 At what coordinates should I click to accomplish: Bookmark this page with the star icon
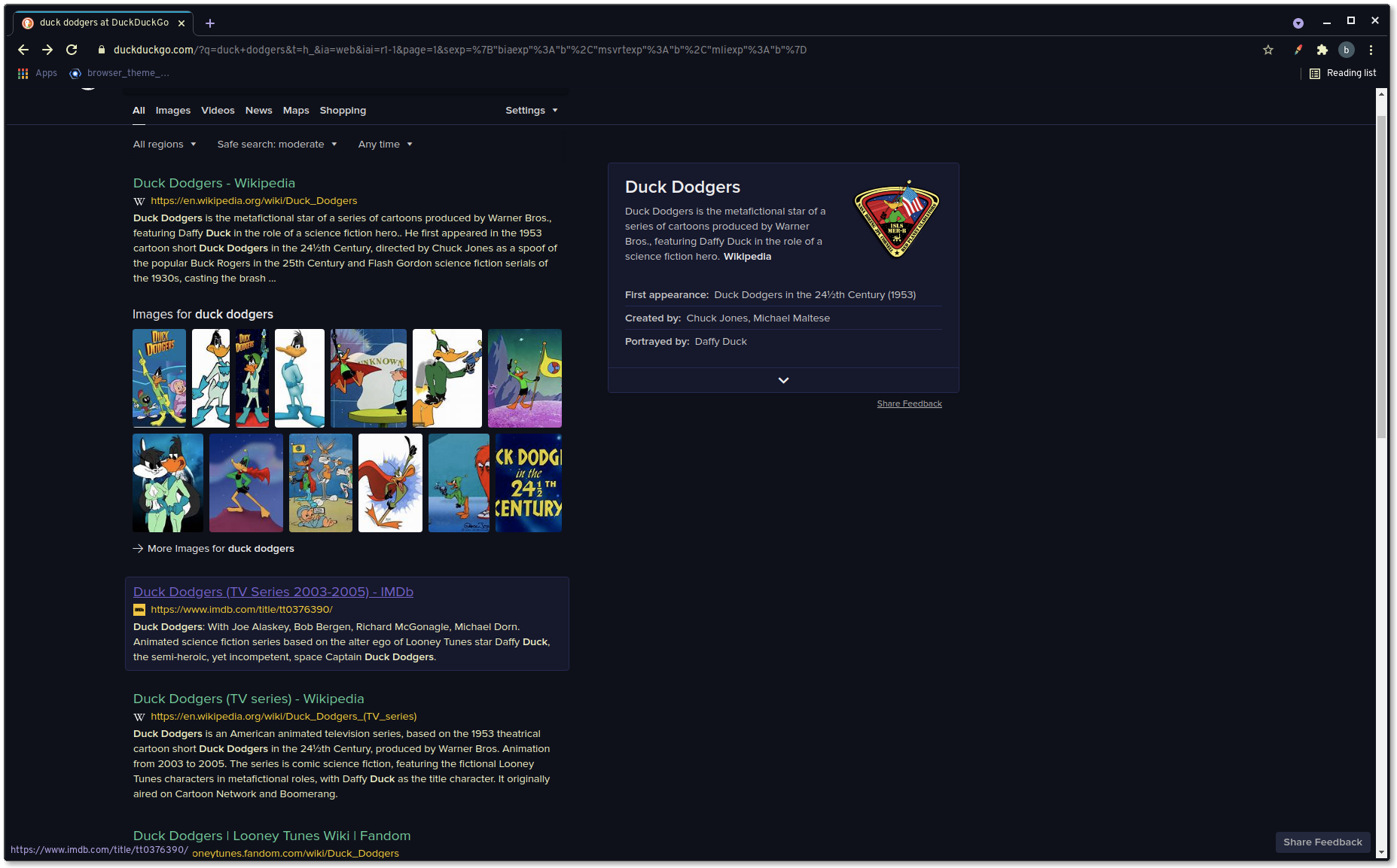tap(1268, 50)
